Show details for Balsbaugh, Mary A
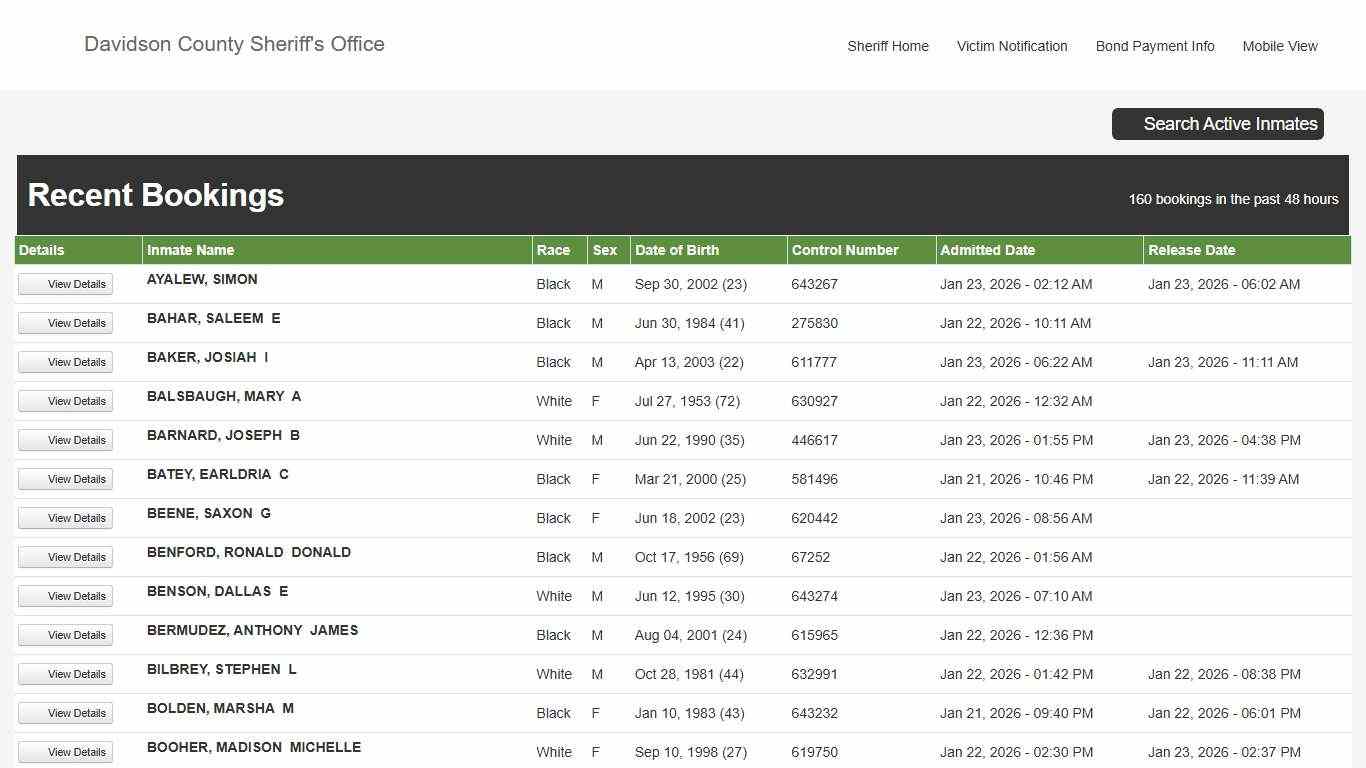This screenshot has height=768, width=1366. pos(66,401)
